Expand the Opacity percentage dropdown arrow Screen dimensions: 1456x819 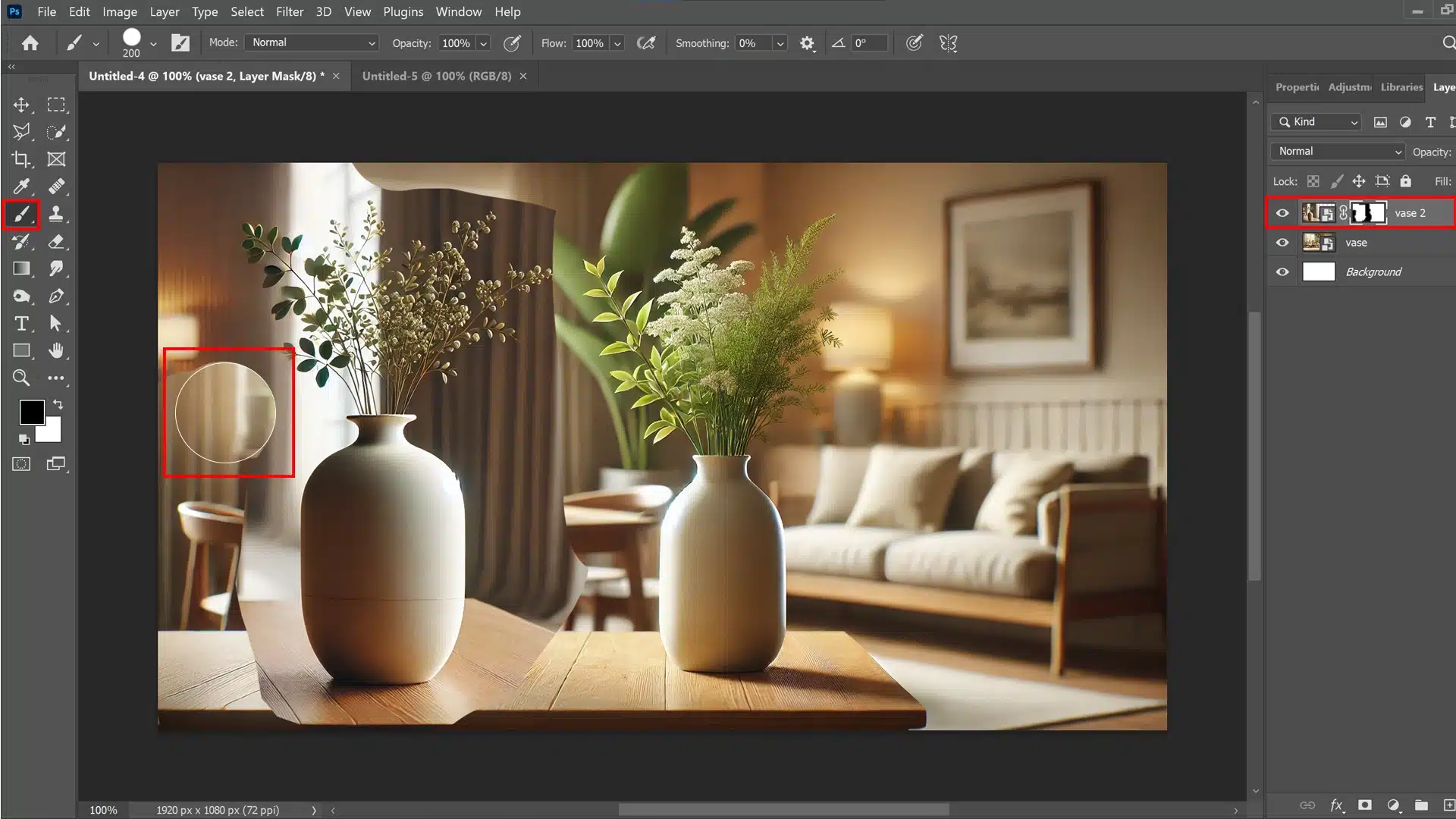pos(483,44)
